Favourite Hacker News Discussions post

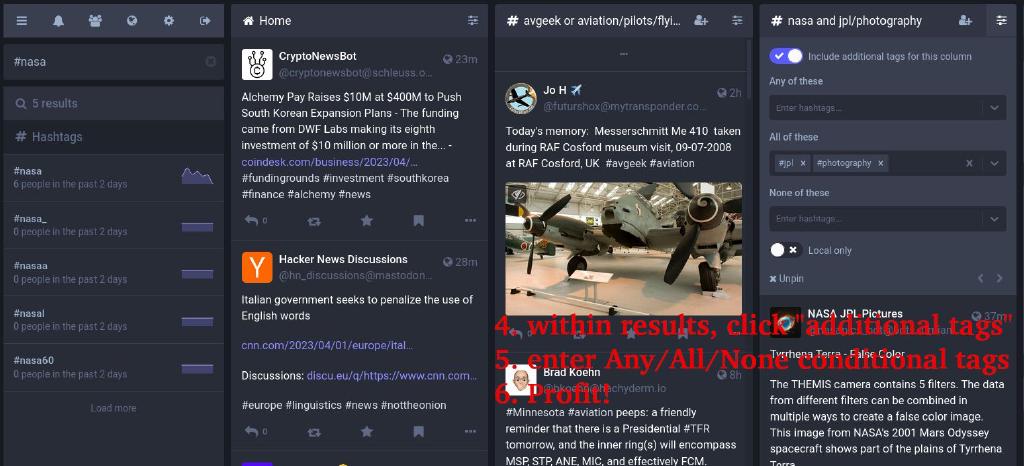[x=367, y=431]
